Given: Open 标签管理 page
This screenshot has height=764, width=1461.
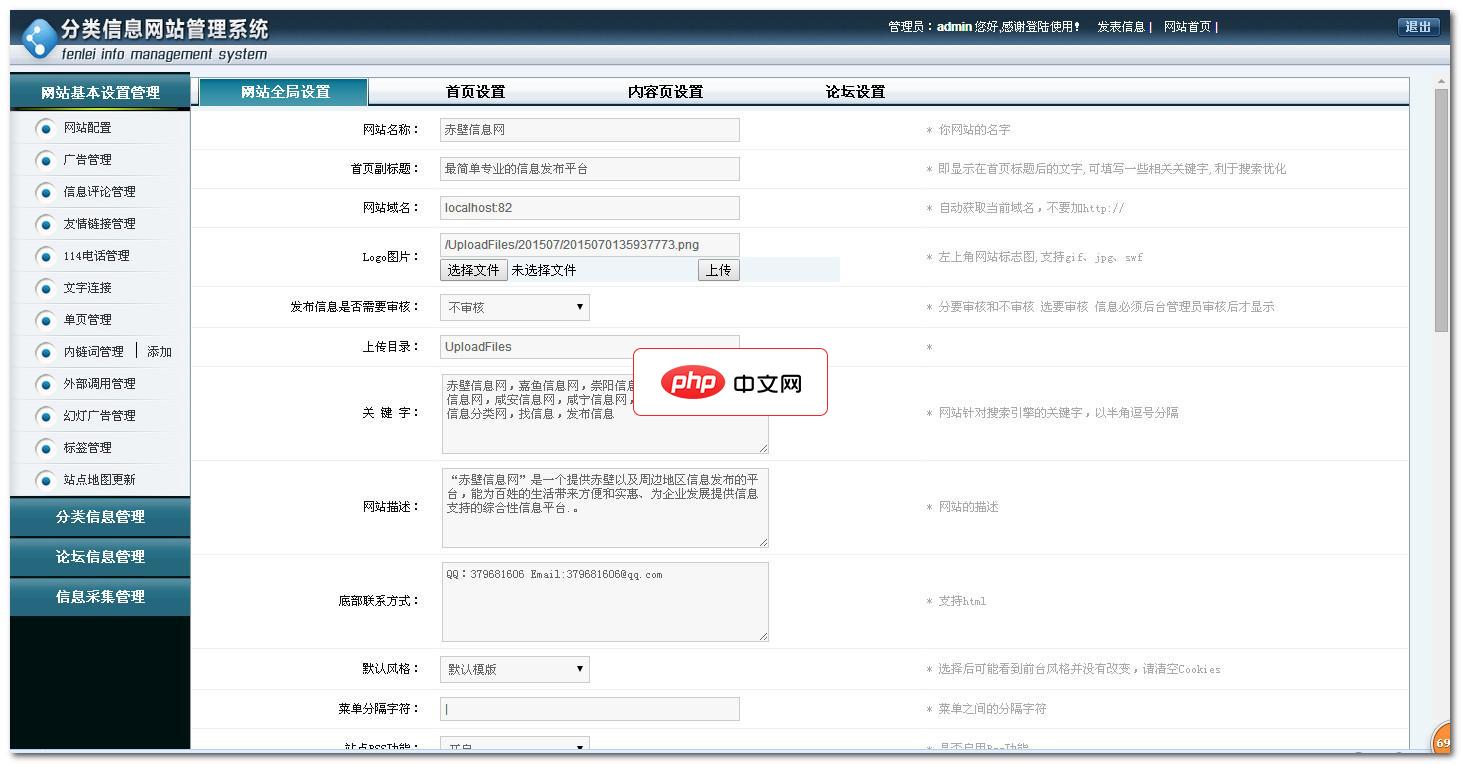Looking at the screenshot, I should tap(87, 447).
